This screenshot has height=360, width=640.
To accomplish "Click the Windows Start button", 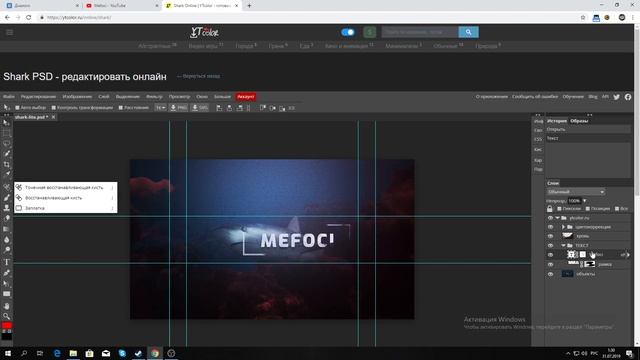I will coord(8,353).
